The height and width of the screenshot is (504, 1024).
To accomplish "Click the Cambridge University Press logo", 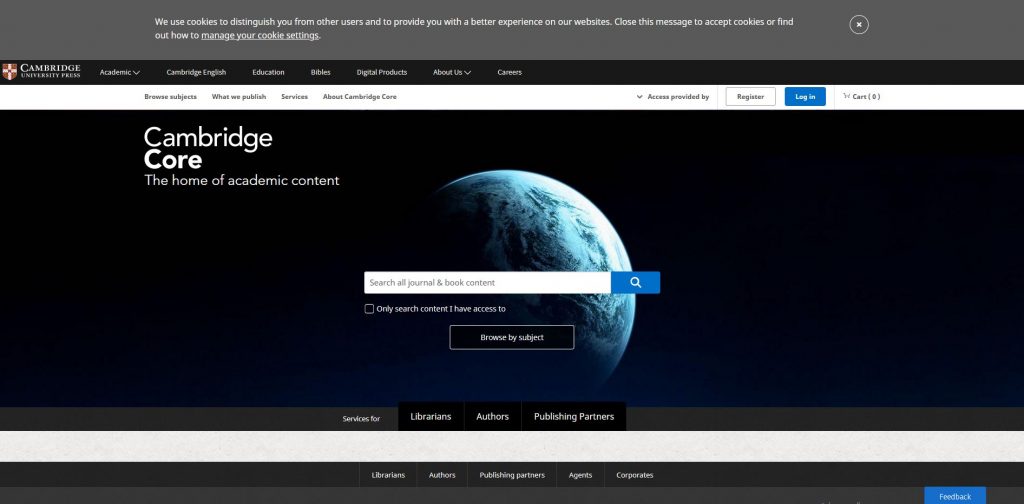I will pyautogui.click(x=41, y=71).
